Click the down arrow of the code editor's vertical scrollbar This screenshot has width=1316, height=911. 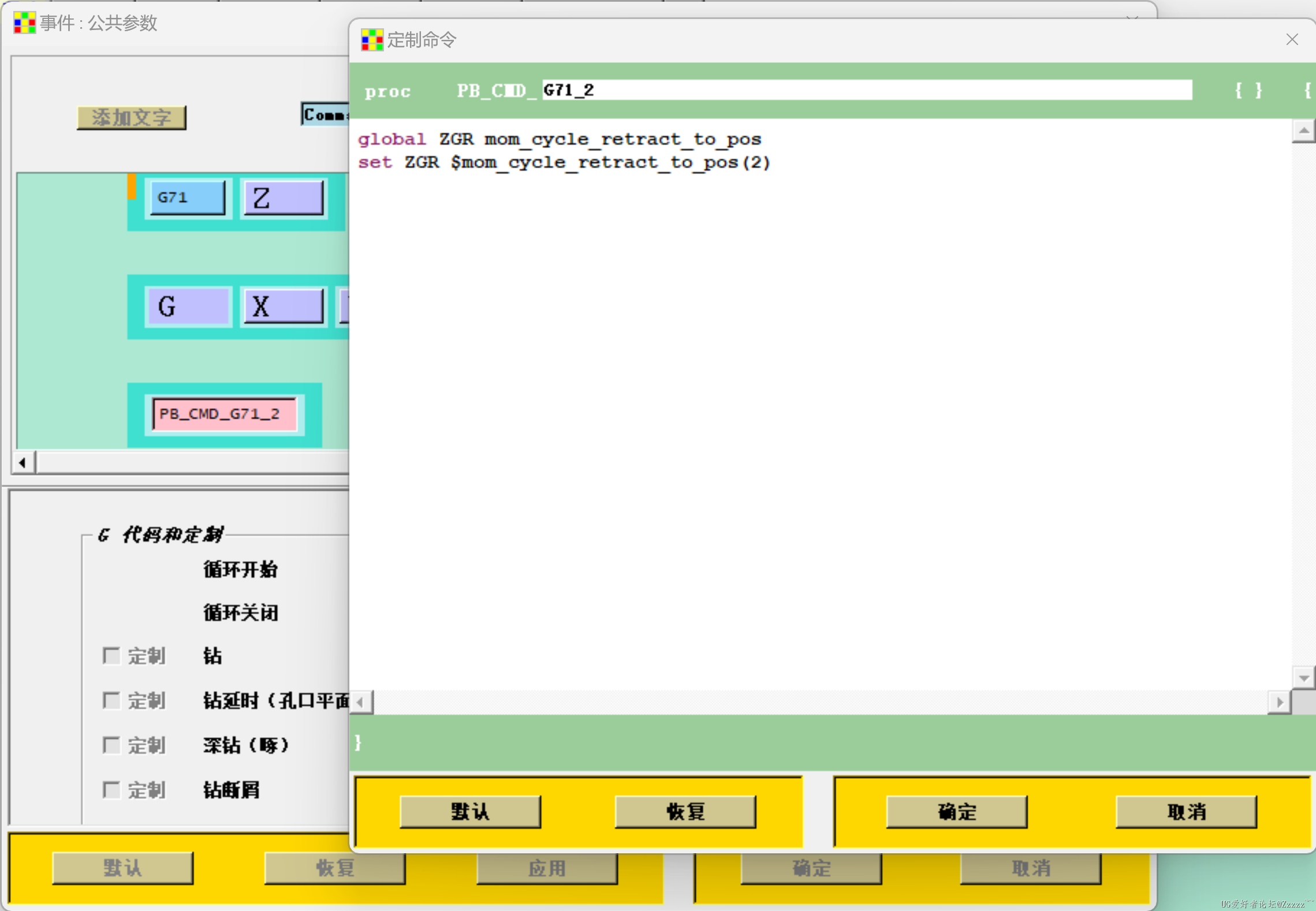tap(1303, 678)
